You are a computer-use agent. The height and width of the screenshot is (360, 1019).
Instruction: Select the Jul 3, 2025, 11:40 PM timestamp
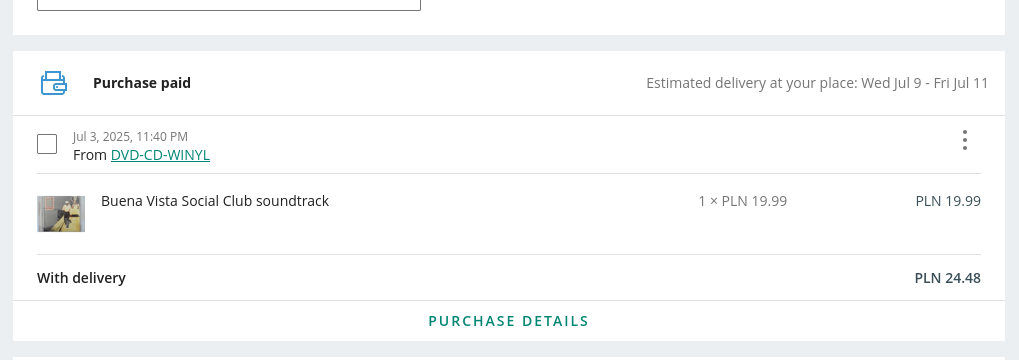coord(130,136)
